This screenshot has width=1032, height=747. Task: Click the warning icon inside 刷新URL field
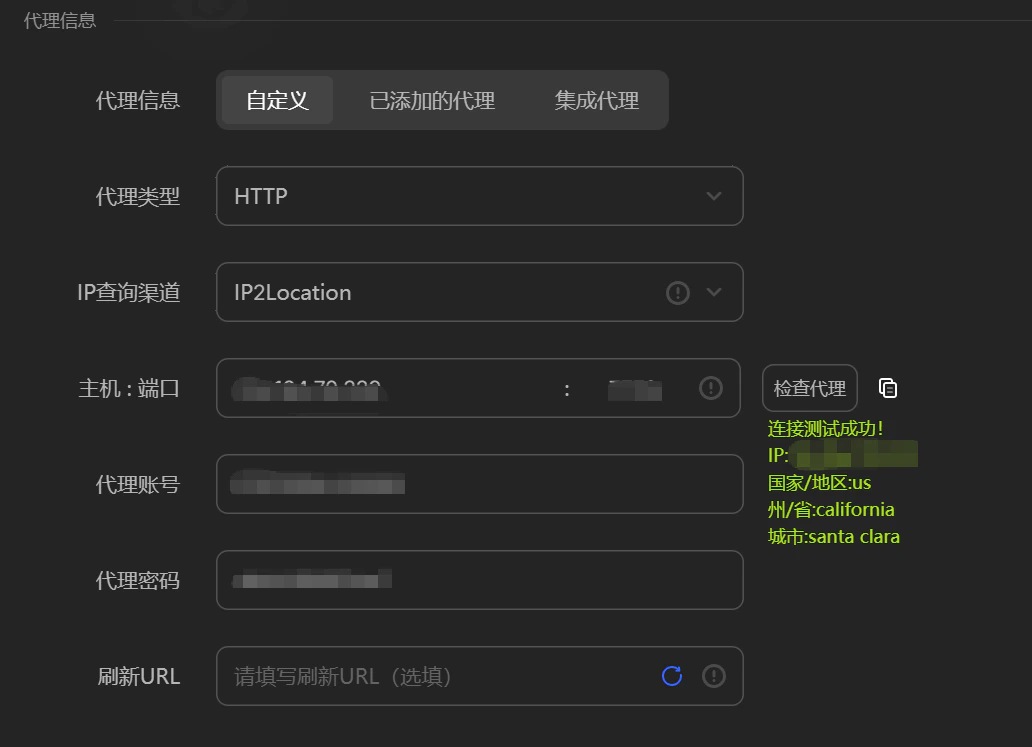(x=713, y=676)
